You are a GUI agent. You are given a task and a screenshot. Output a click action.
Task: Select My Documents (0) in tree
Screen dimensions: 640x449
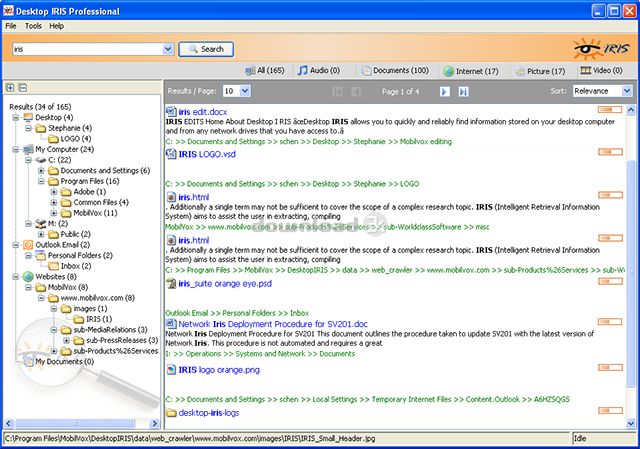point(64,361)
